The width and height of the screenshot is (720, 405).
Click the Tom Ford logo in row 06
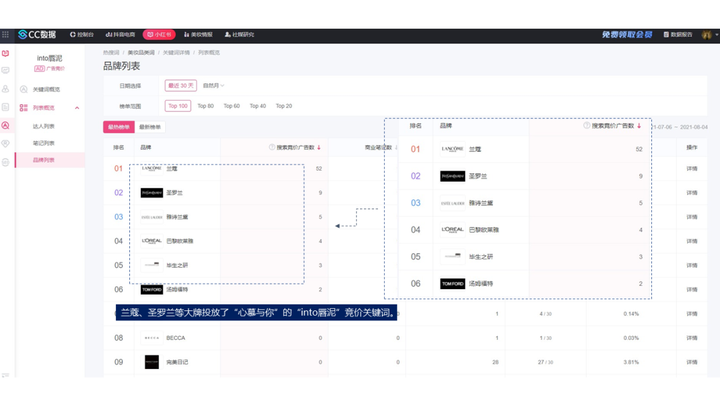click(152, 290)
